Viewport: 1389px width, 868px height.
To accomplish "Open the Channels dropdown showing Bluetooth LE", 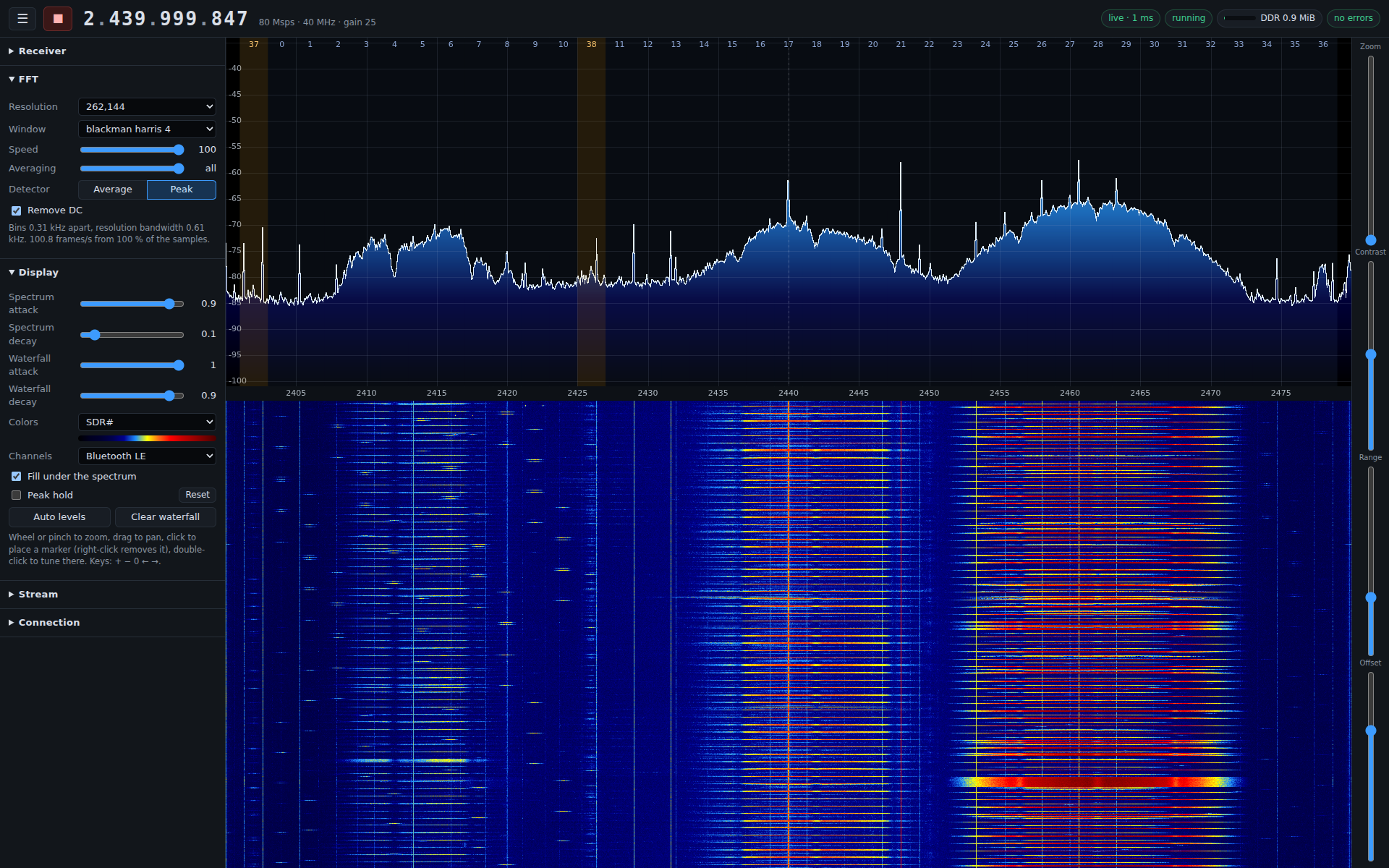I will 147,456.
